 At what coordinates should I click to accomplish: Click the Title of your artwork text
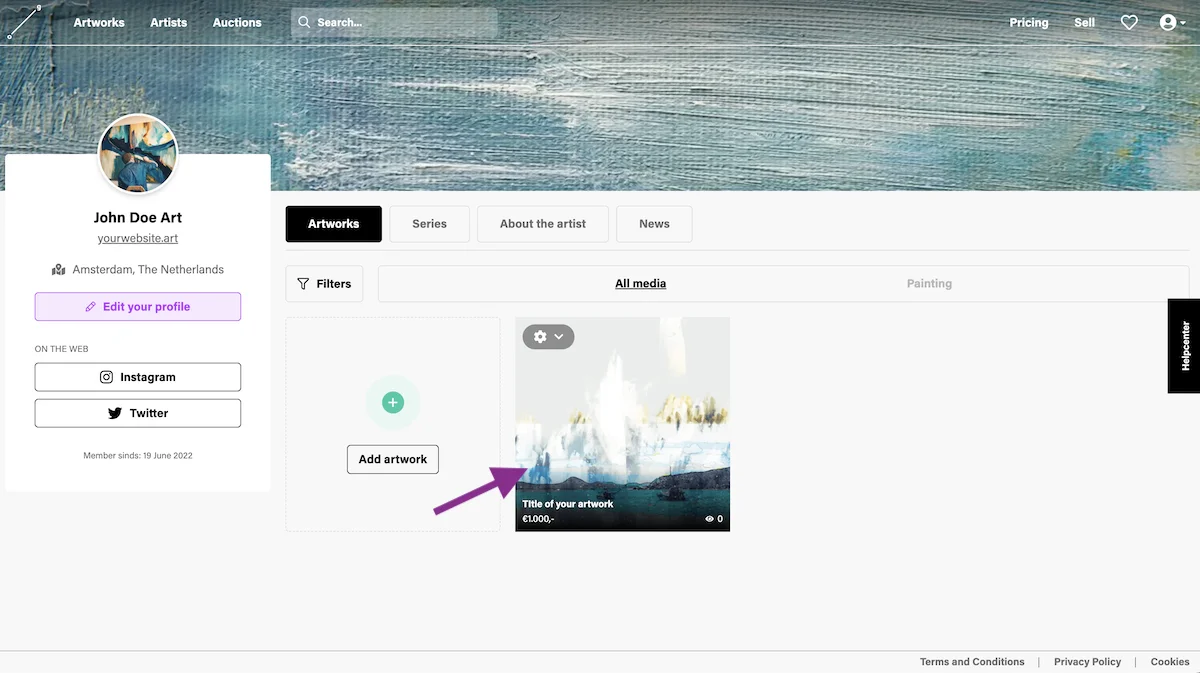(568, 504)
